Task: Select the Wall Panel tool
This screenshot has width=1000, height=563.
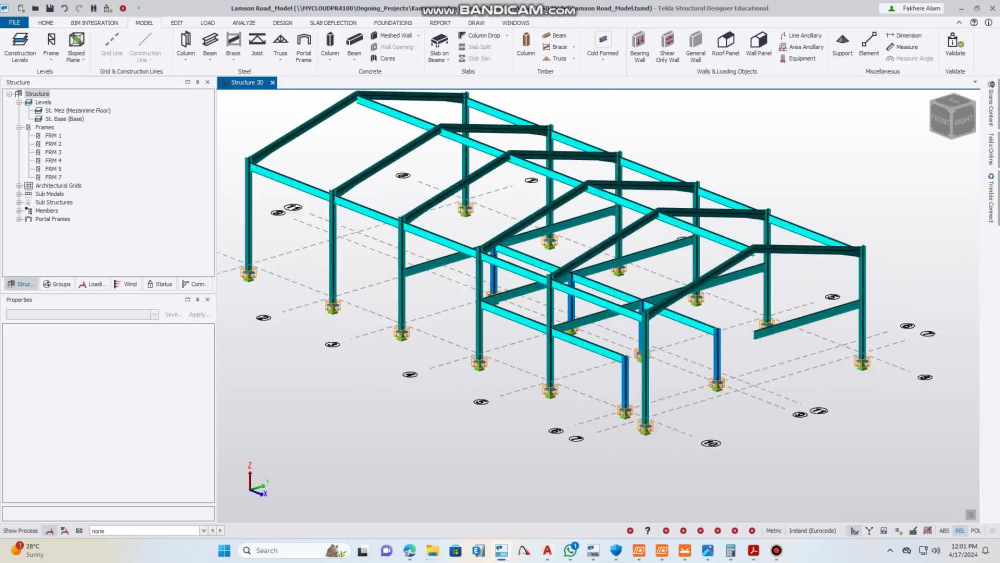Action: (x=758, y=45)
